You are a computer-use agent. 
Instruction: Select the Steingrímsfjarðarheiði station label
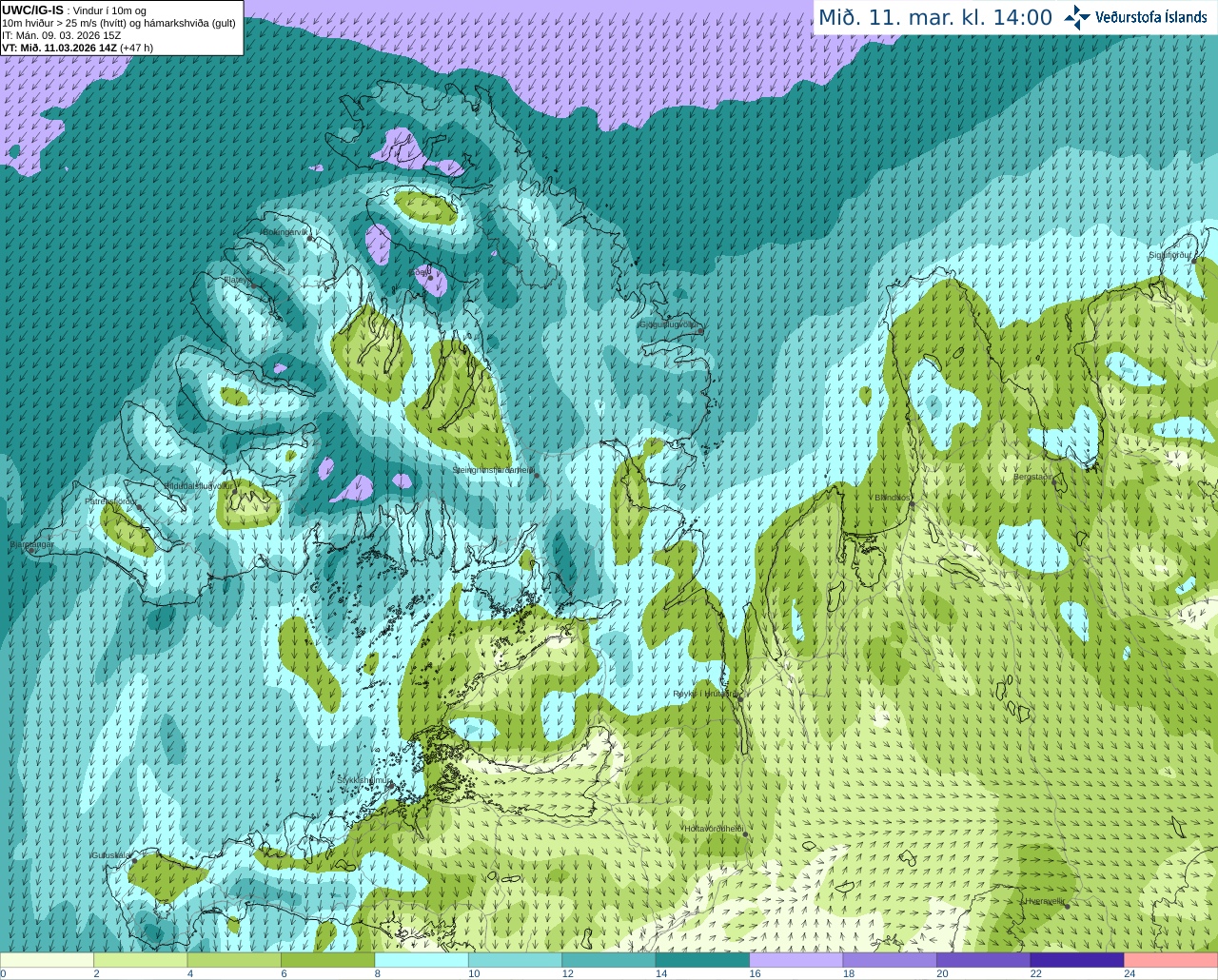click(492, 470)
